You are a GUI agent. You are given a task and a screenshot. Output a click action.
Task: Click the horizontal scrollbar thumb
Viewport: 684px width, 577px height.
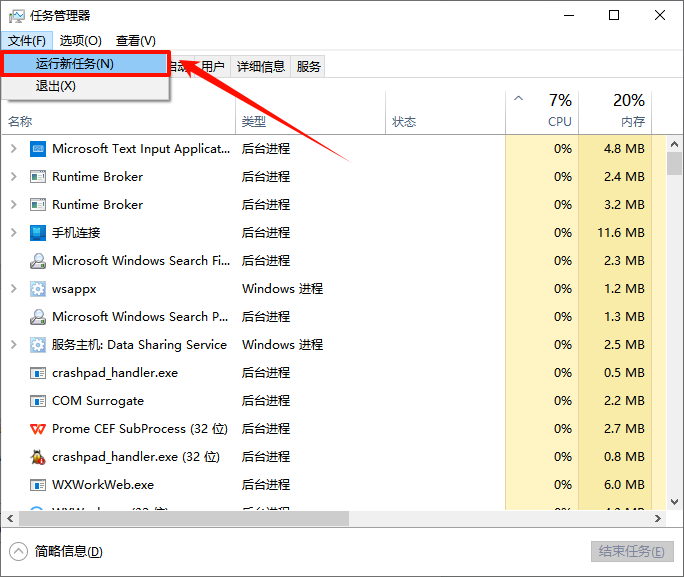[x=184, y=519]
